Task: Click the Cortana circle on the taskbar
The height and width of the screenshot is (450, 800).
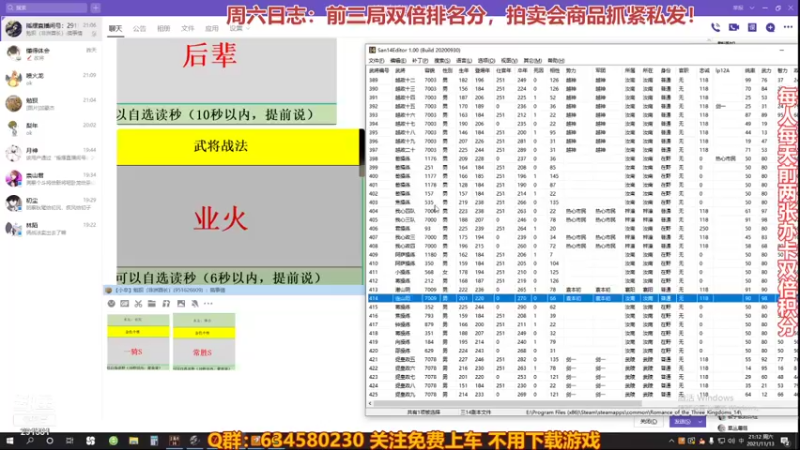Action: (49, 441)
